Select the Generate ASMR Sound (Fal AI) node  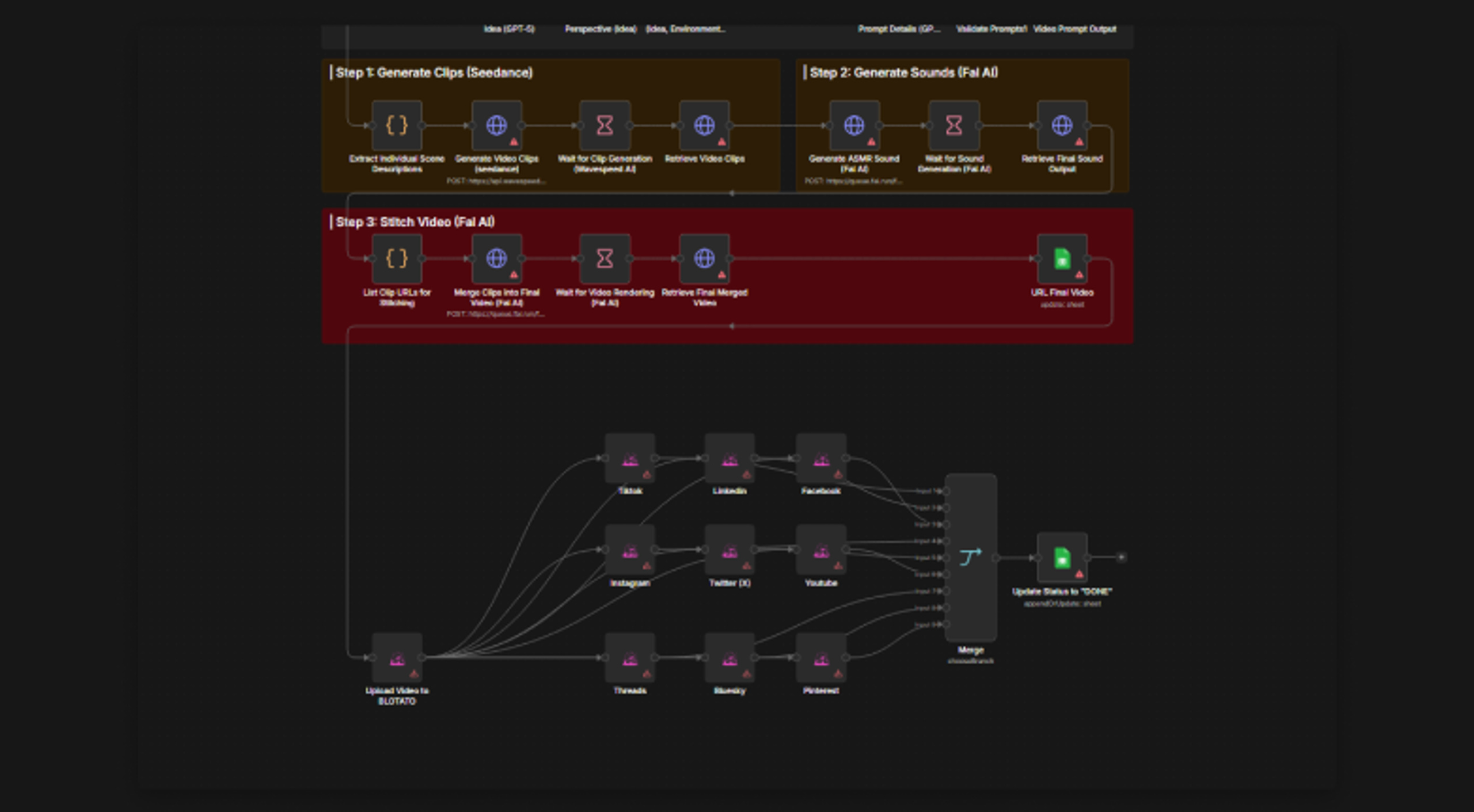(854, 125)
